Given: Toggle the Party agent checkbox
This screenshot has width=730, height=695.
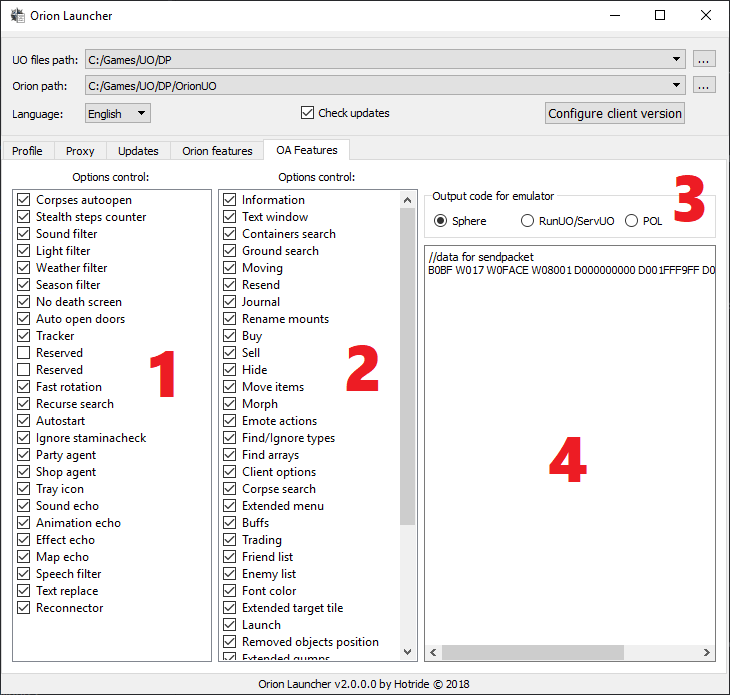Looking at the screenshot, I should click(x=24, y=454).
